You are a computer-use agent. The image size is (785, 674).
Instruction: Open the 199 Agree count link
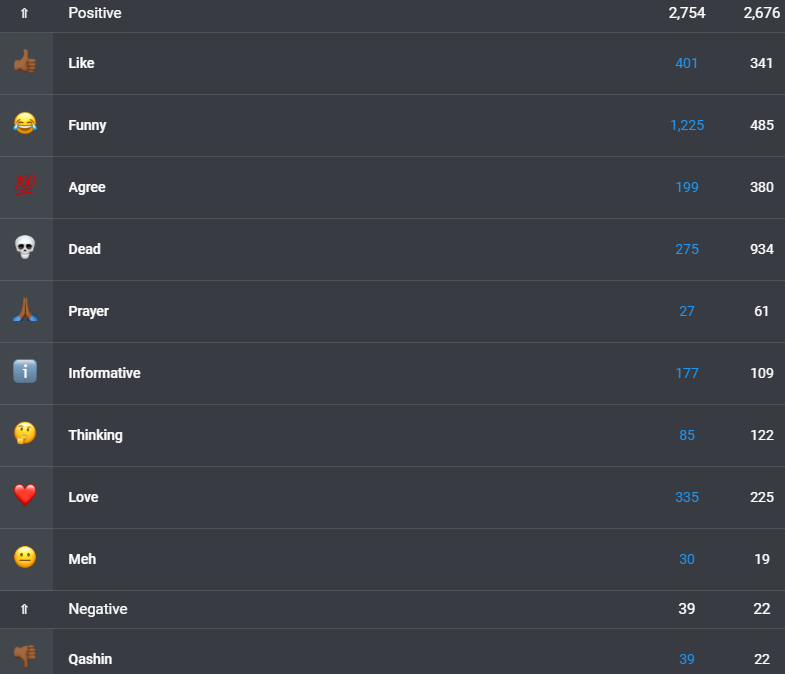[687, 187]
